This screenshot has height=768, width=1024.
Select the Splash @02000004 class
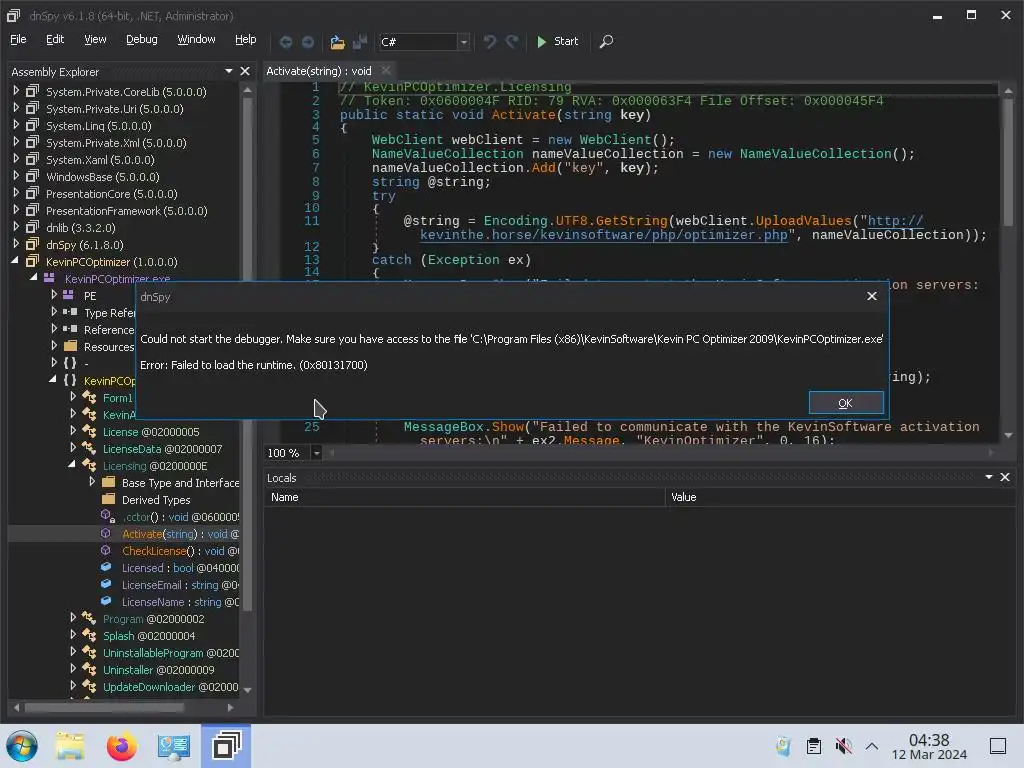pyautogui.click(x=149, y=635)
